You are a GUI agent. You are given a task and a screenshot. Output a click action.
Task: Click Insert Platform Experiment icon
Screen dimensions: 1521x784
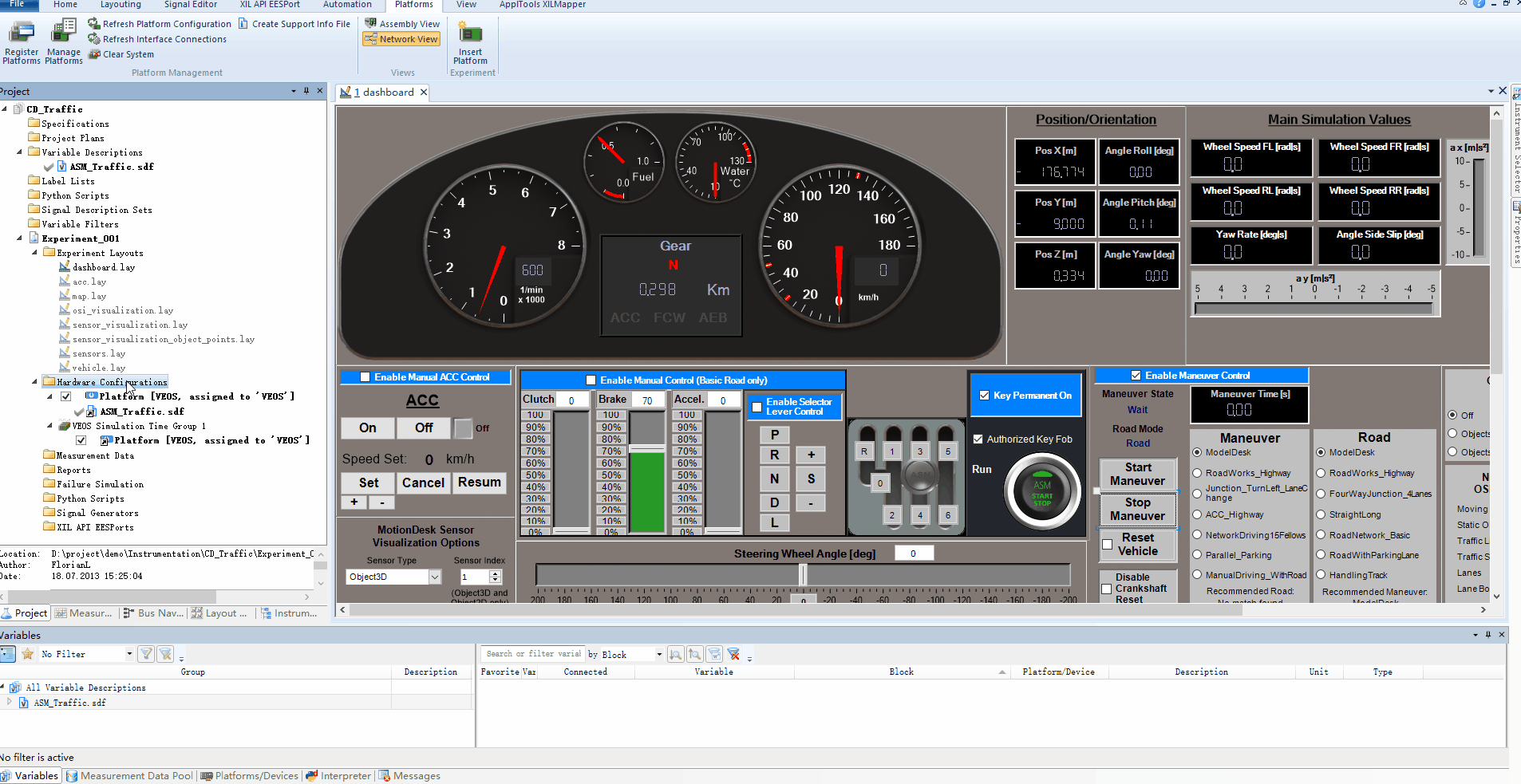[470, 33]
